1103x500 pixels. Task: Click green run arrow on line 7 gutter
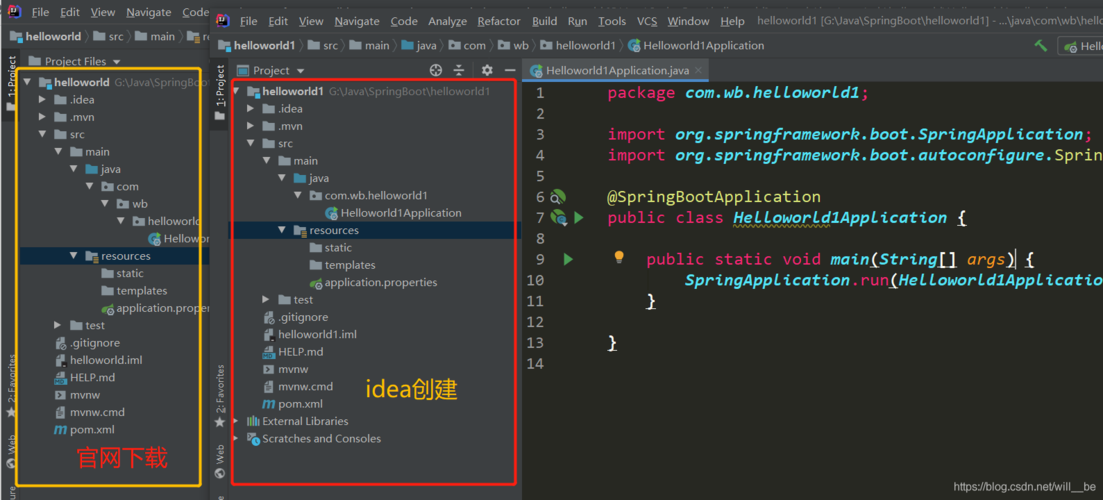point(578,218)
